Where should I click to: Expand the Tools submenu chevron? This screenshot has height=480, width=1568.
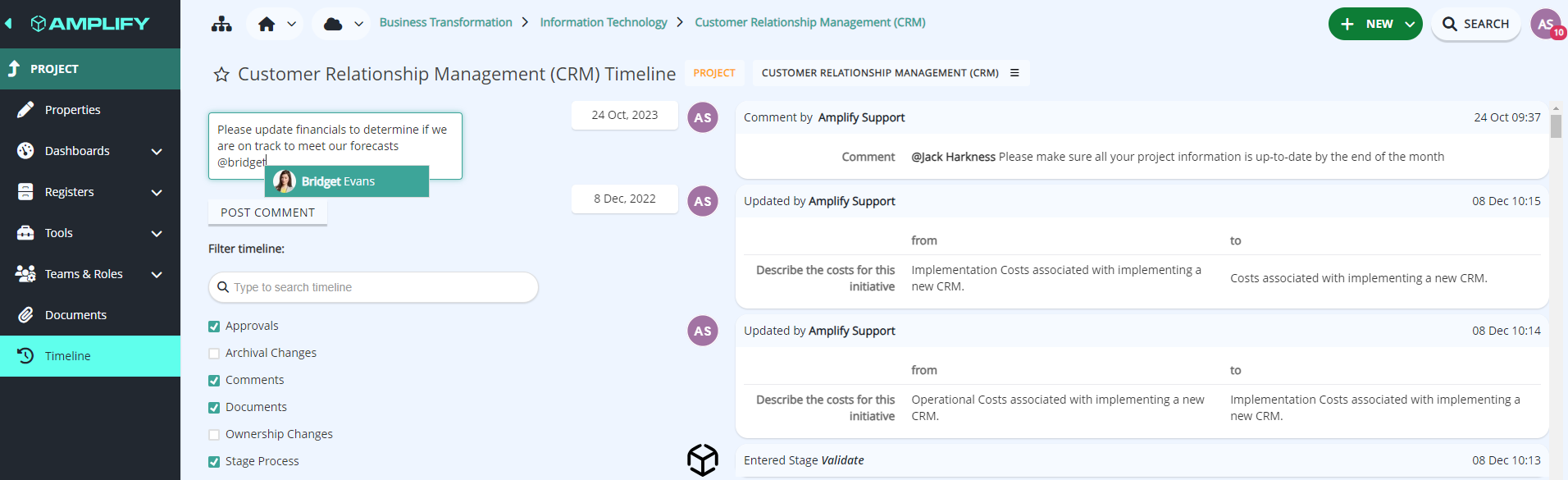[x=157, y=234]
